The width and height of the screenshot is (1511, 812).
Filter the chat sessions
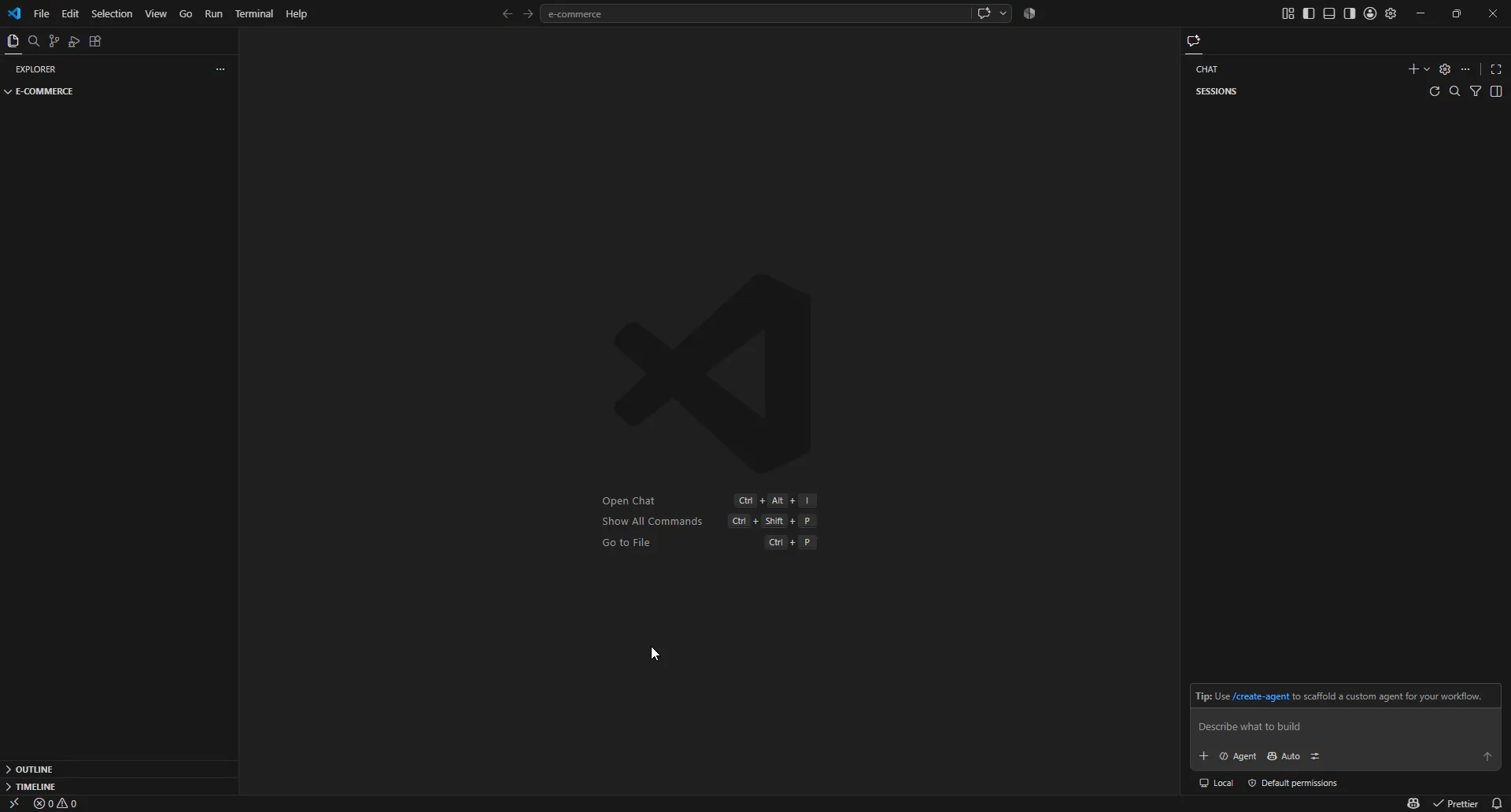coord(1476,91)
